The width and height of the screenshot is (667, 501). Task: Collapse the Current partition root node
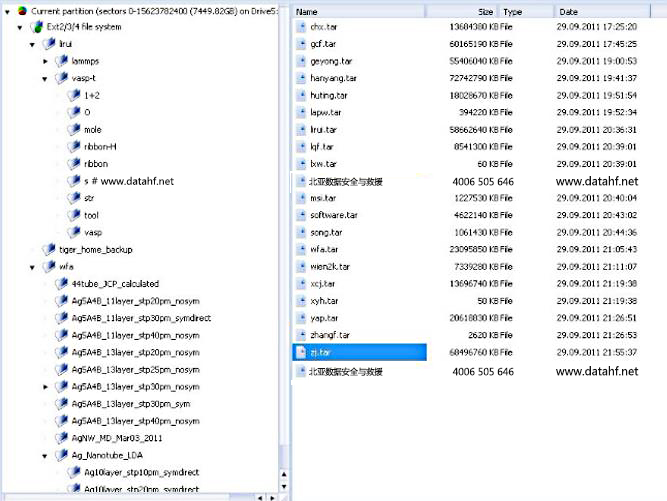7,12
